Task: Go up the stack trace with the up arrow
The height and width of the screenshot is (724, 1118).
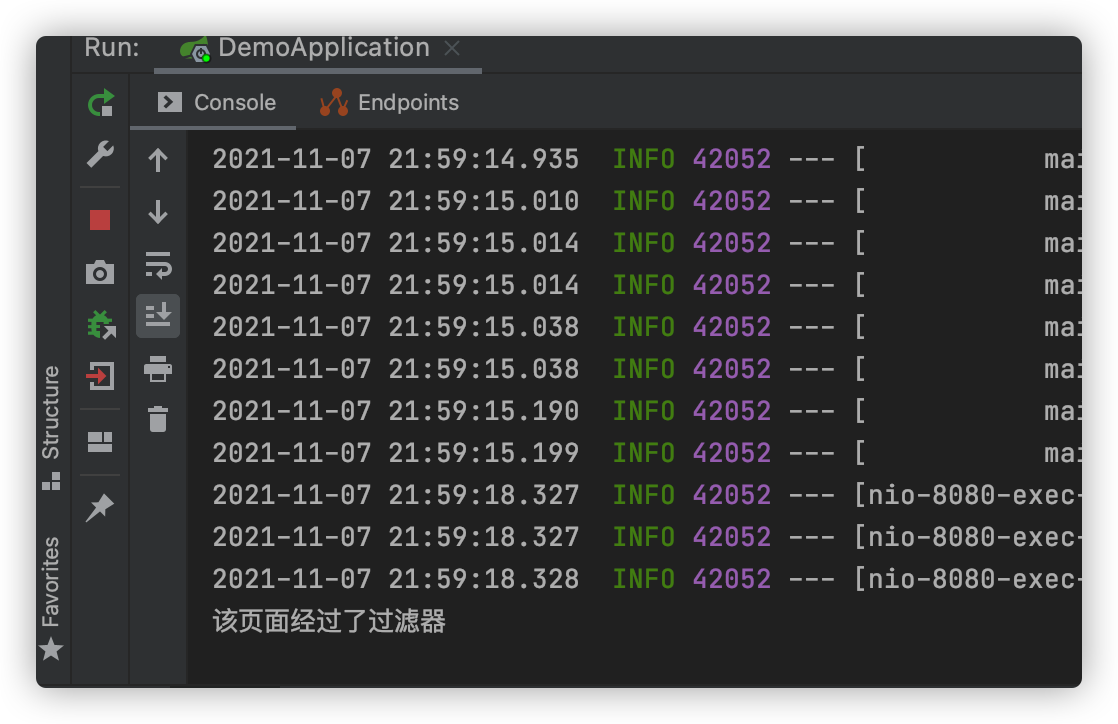Action: [x=158, y=160]
